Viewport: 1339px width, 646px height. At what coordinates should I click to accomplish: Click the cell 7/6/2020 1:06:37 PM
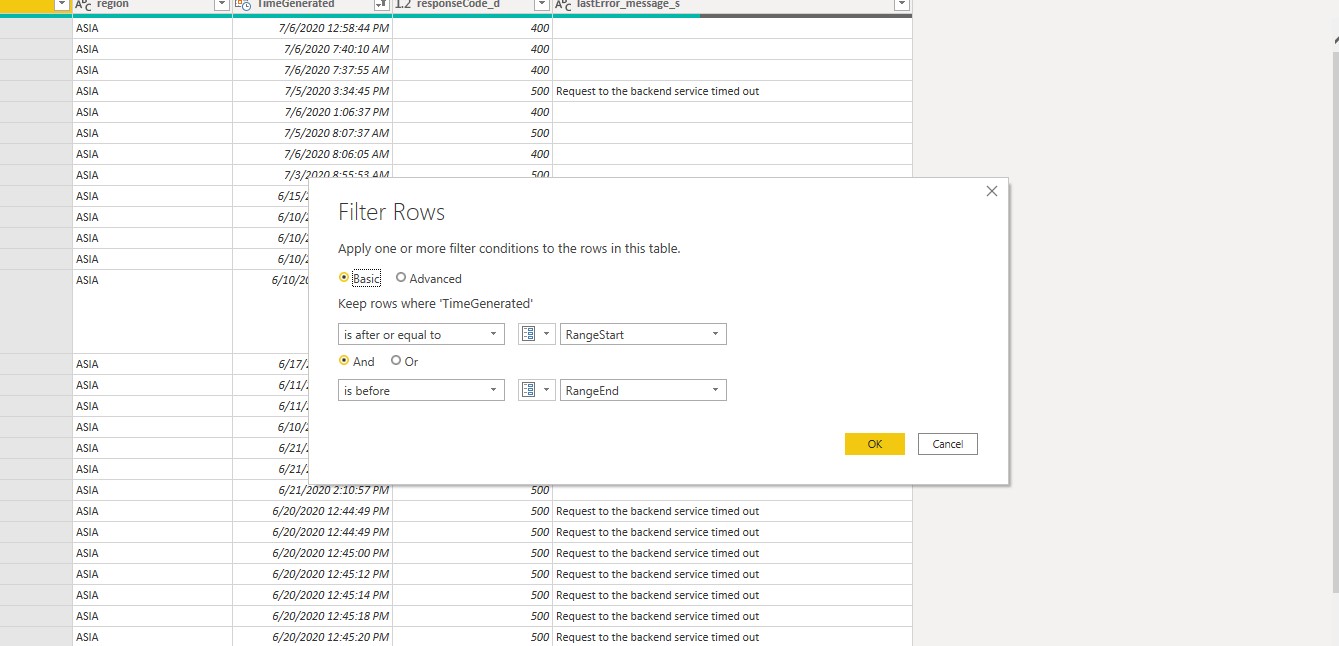[x=312, y=112]
